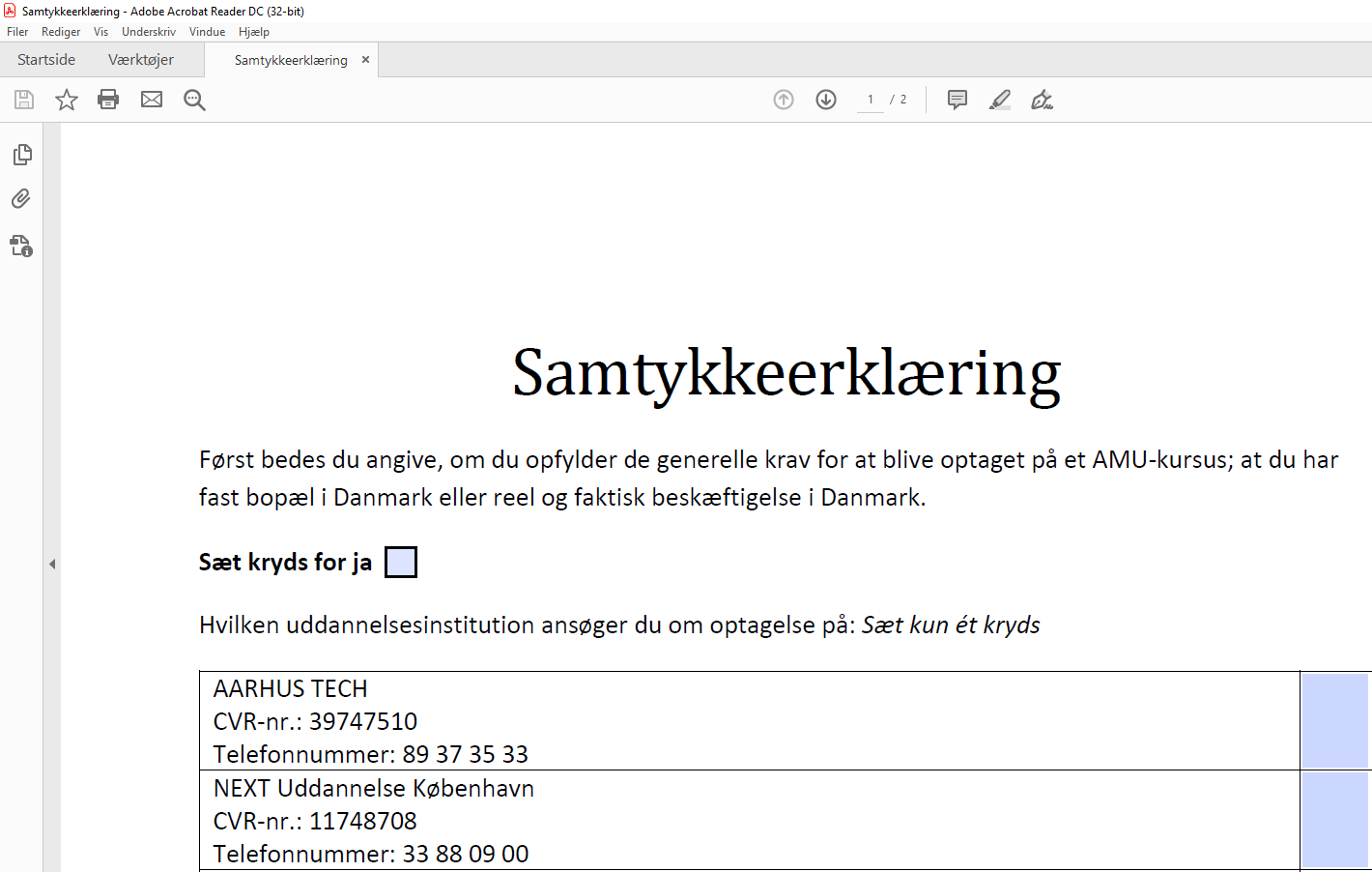This screenshot has height=872, width=1372.
Task: Go to next page with down arrow icon
Action: click(825, 100)
